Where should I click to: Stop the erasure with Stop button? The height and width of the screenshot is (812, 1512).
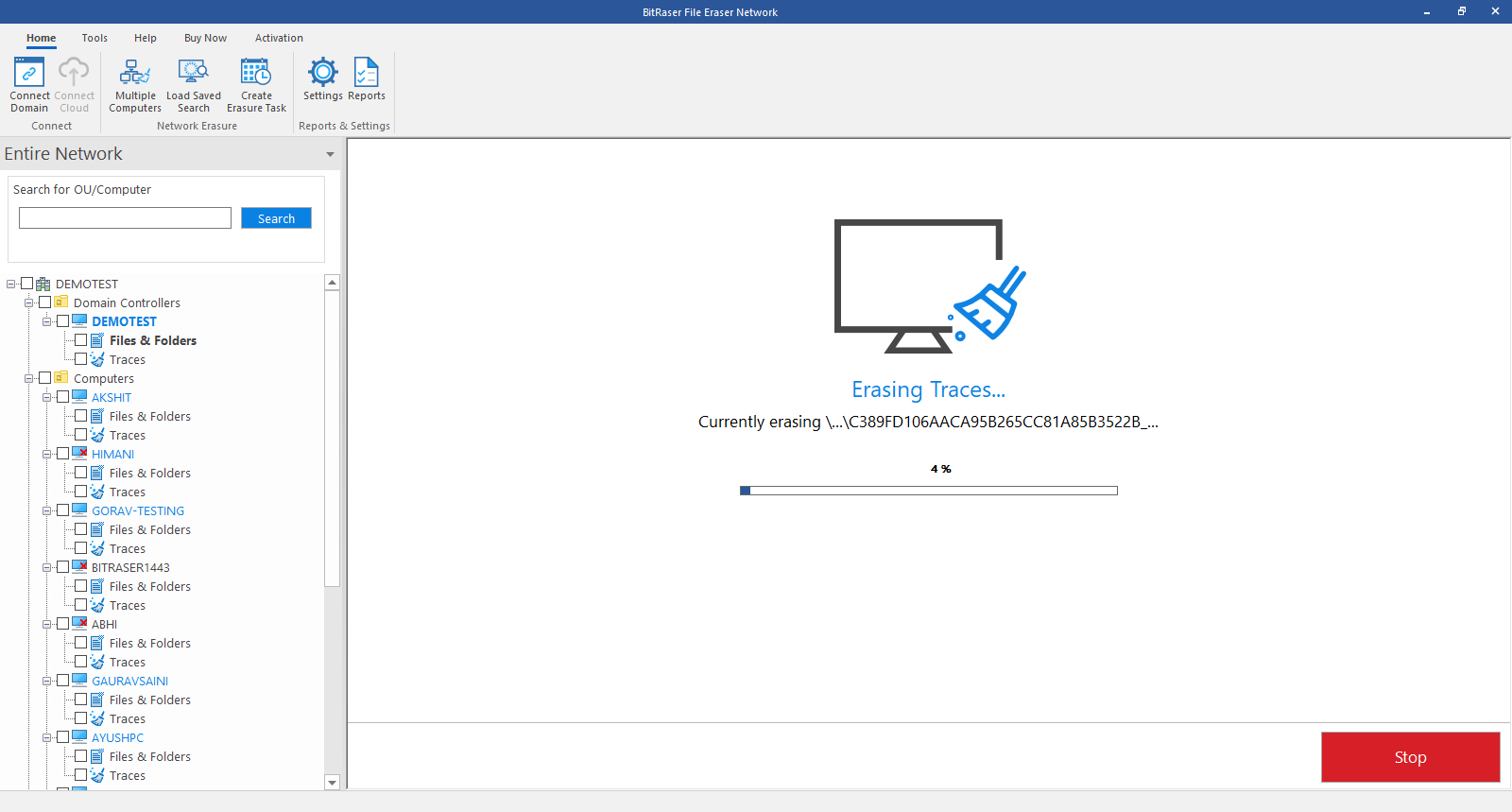(x=1410, y=757)
